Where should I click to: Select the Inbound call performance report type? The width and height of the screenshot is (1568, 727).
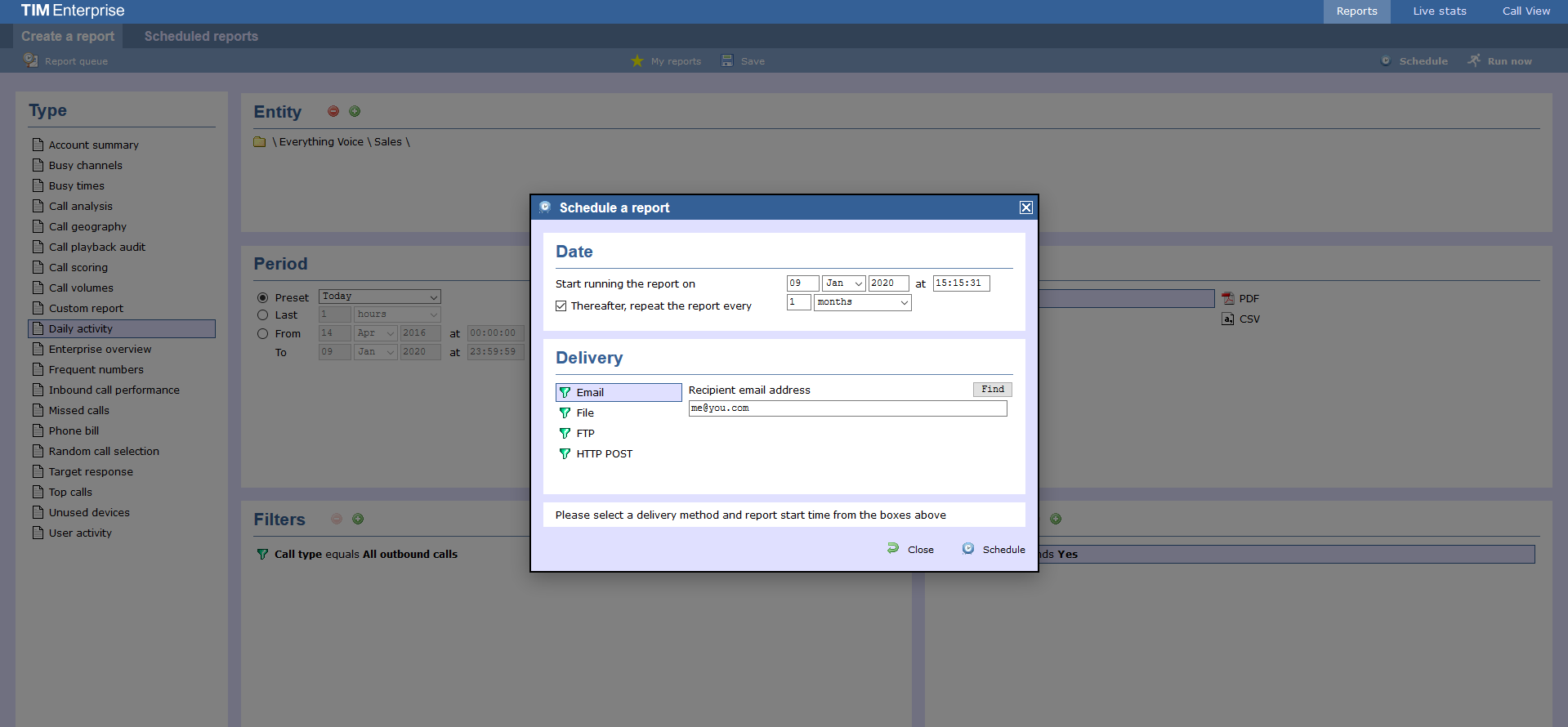(114, 390)
